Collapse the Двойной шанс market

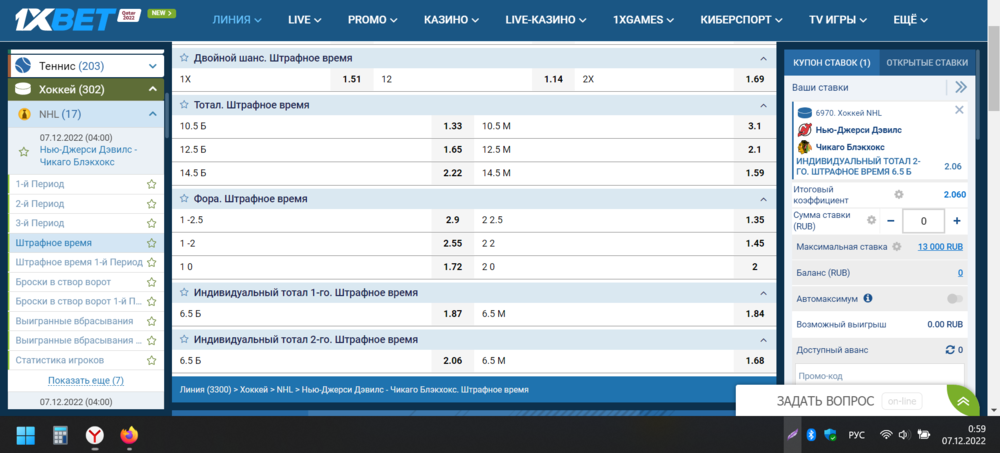763,58
